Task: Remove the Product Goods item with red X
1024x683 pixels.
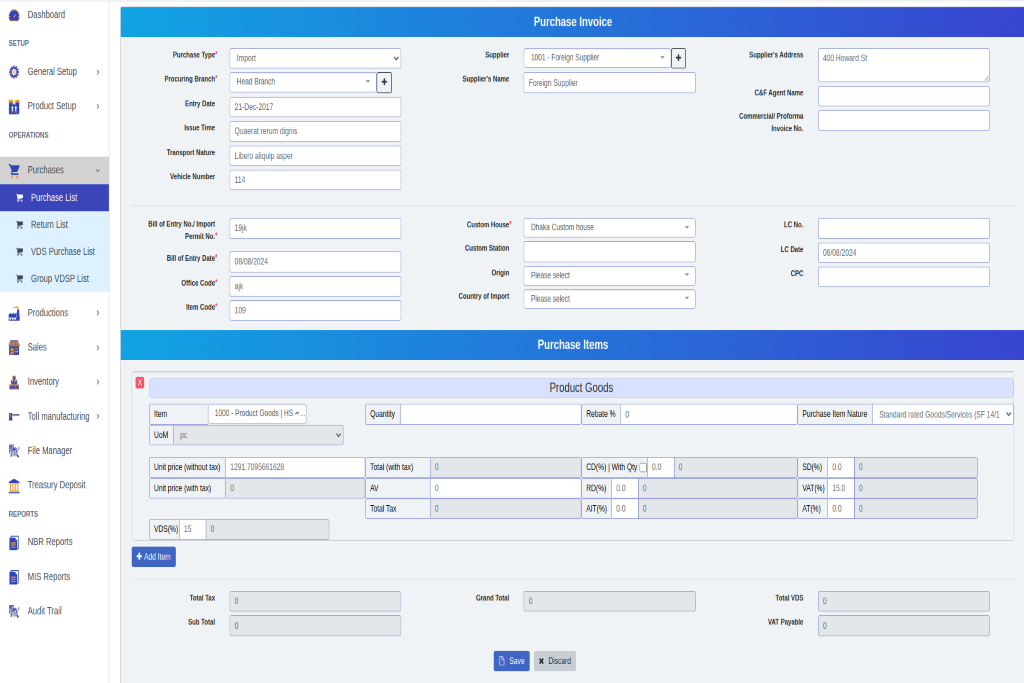Action: pos(140,383)
